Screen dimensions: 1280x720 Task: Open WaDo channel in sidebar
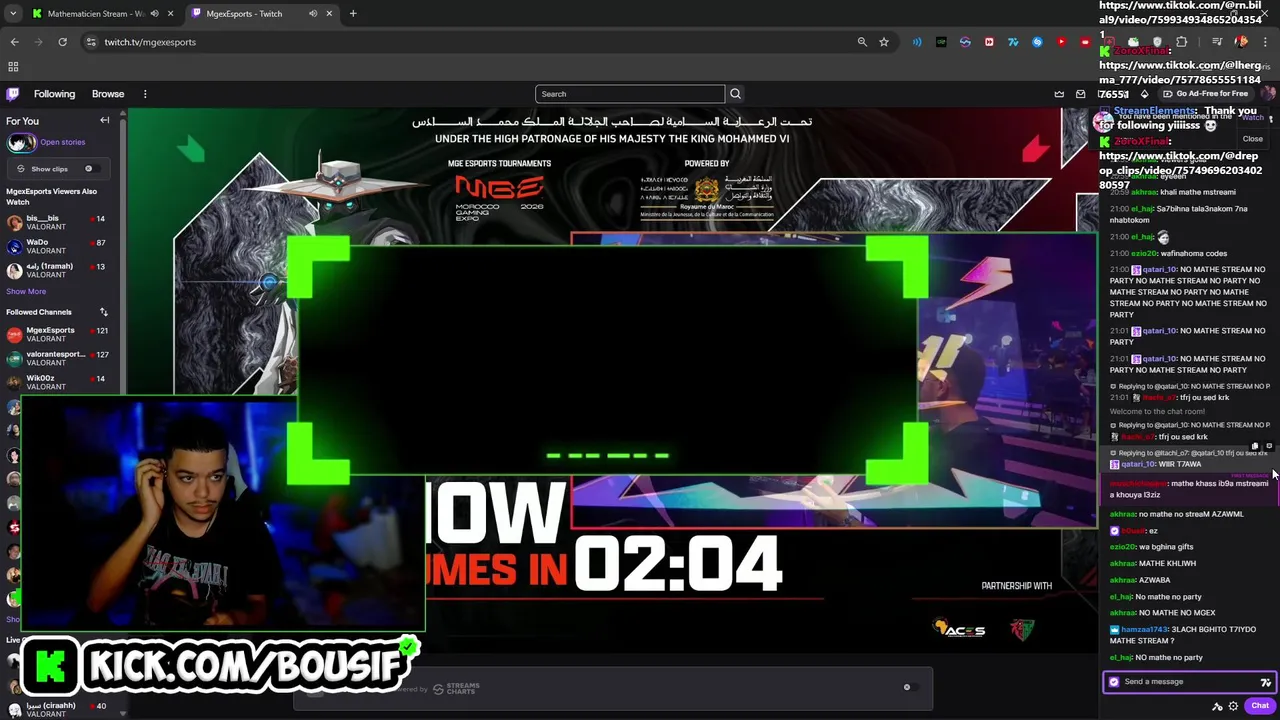(60, 246)
